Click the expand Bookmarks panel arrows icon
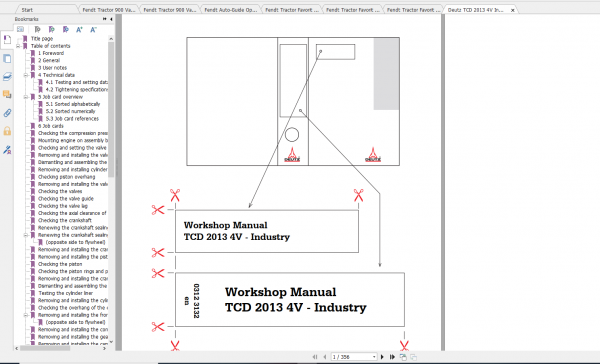Viewport: 600px width, 364px height. (104, 19)
